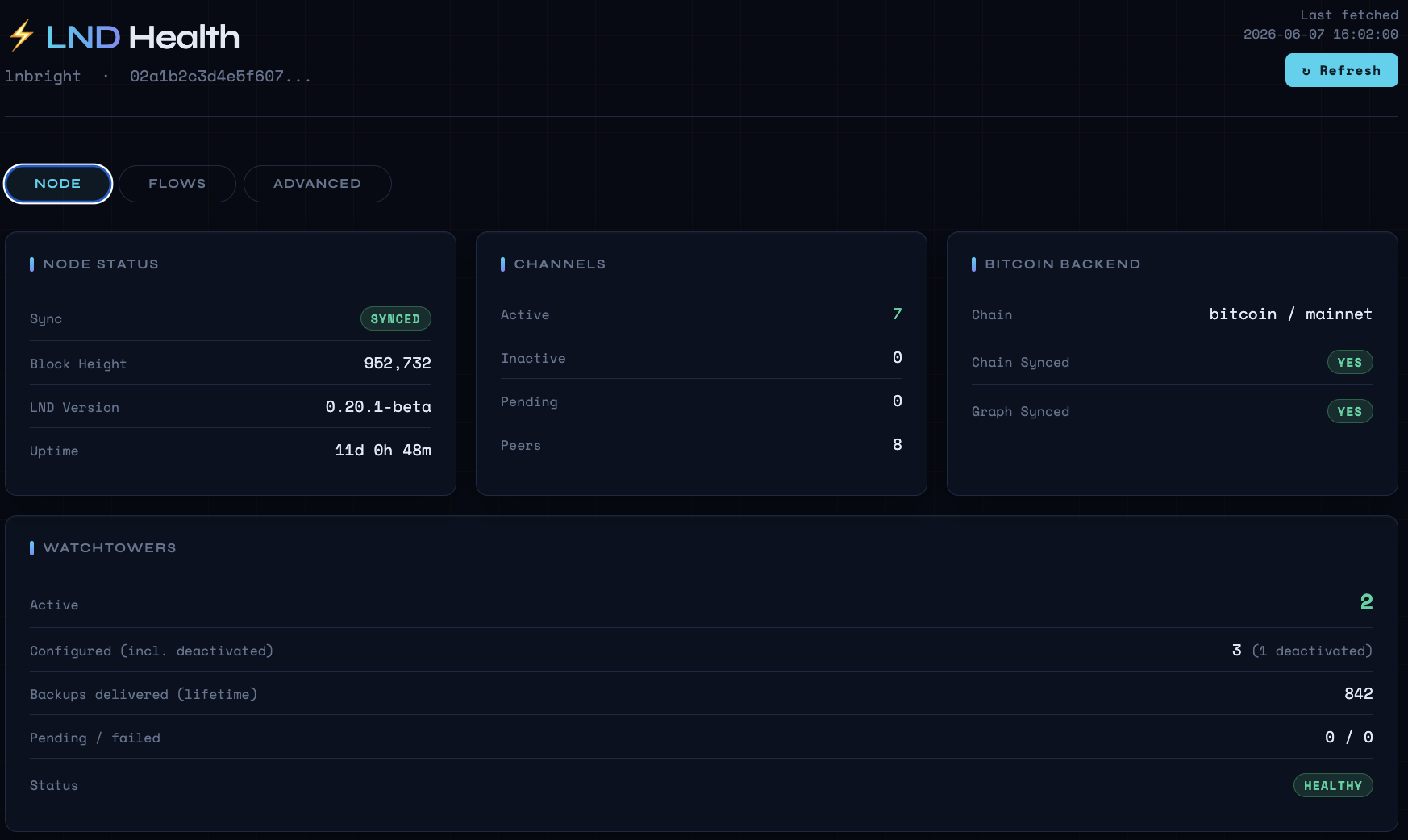Click the Configured (incl. deactivated) label
Image resolution: width=1408 pixels, height=840 pixels.
click(x=152, y=651)
